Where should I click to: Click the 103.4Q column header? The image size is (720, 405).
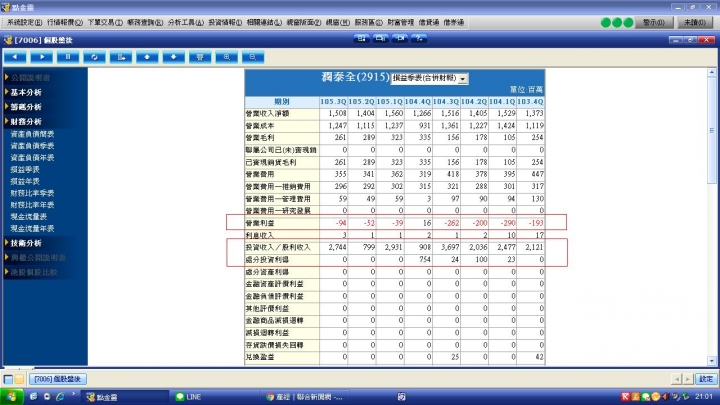click(530, 101)
